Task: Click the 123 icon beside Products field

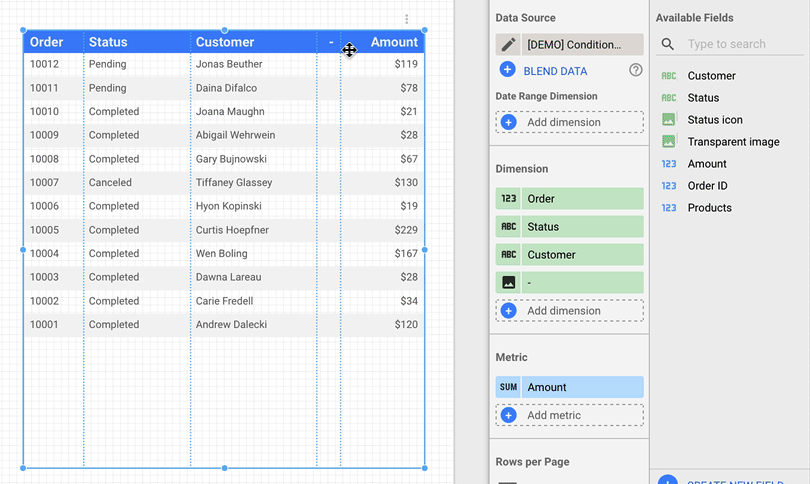Action: tap(668, 208)
